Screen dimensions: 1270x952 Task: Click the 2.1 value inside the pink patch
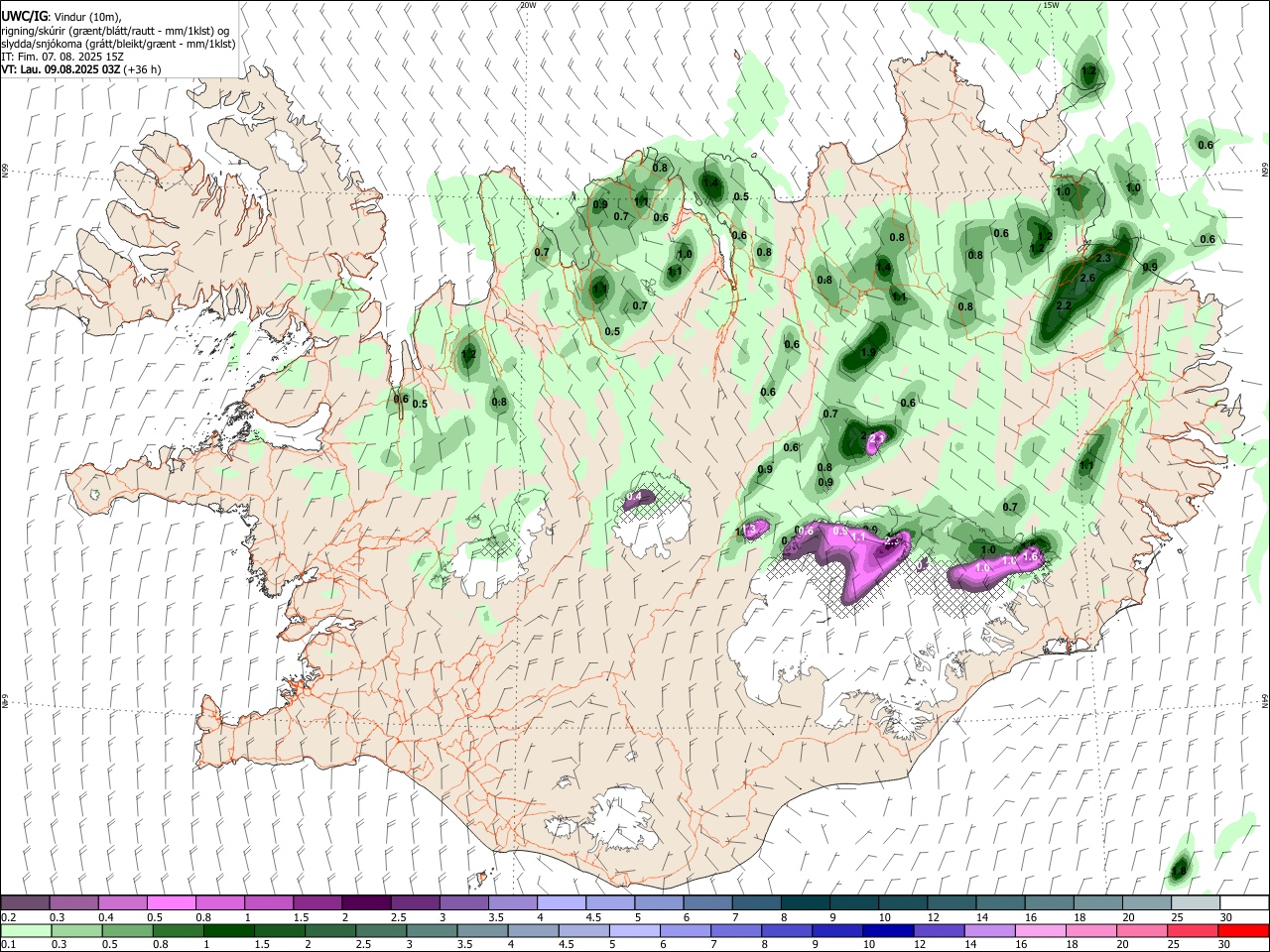pos(877,437)
